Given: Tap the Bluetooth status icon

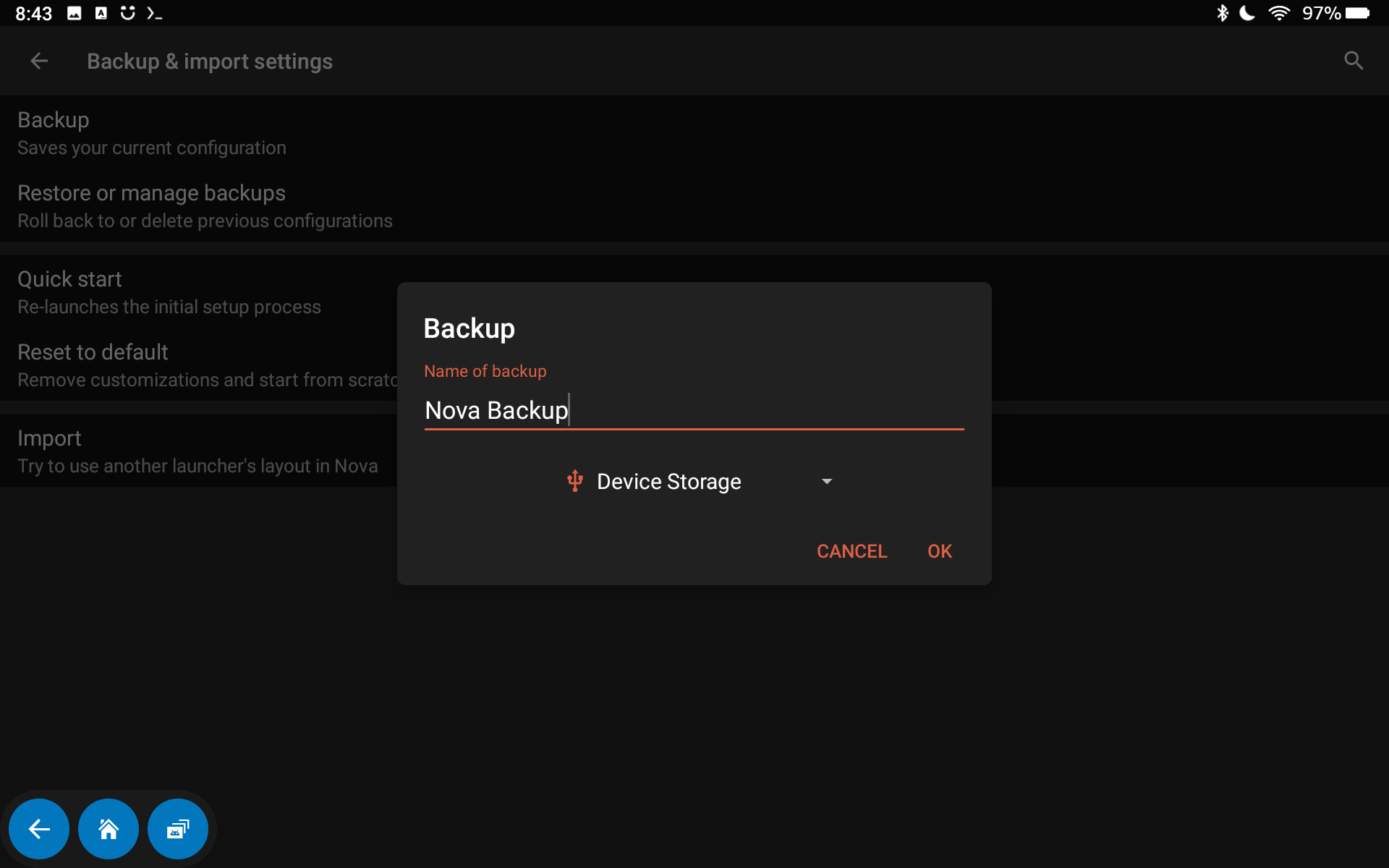Looking at the screenshot, I should tap(1223, 13).
